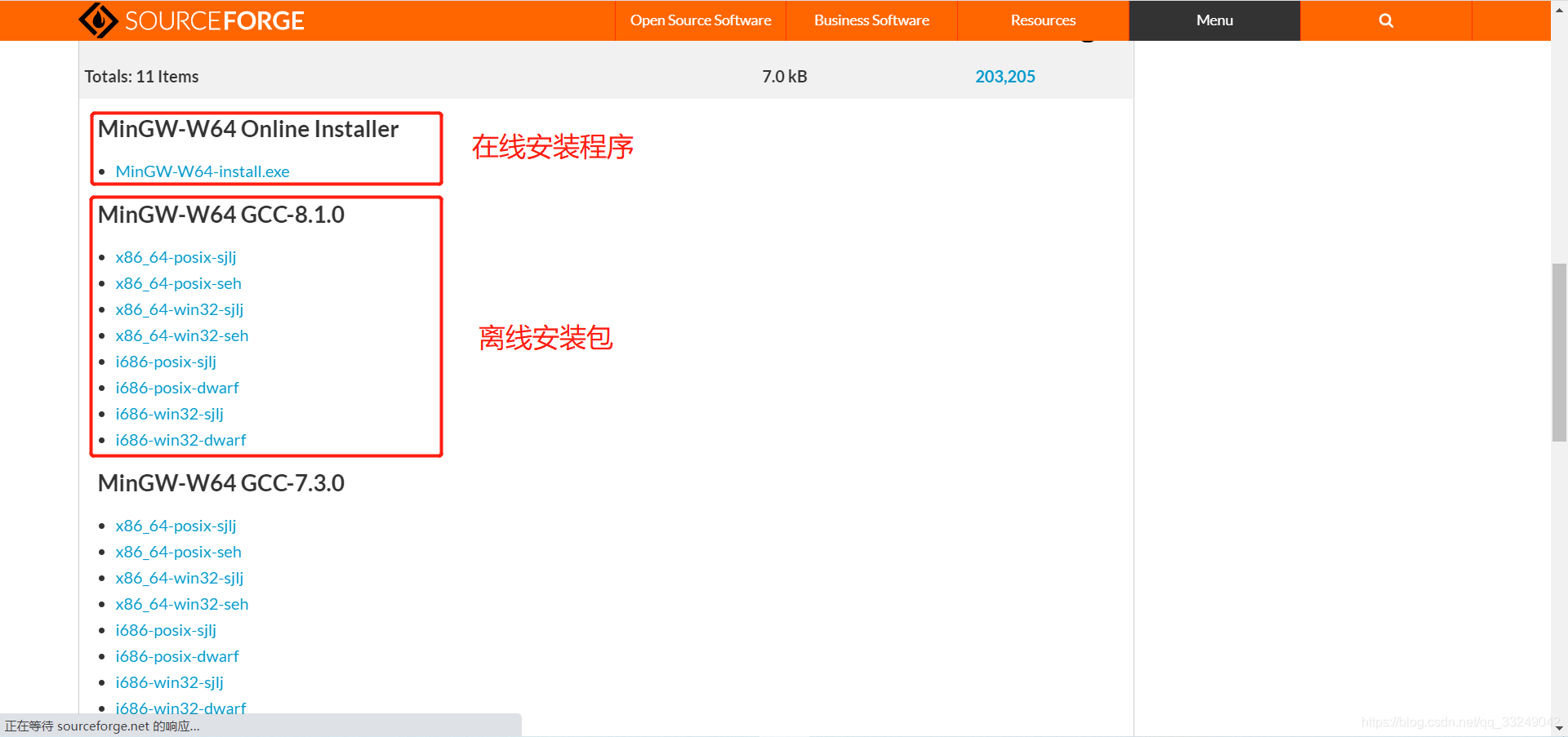
Task: Open GCC-8.1.0 x86_64-win32-seh link
Action: pyautogui.click(x=182, y=335)
